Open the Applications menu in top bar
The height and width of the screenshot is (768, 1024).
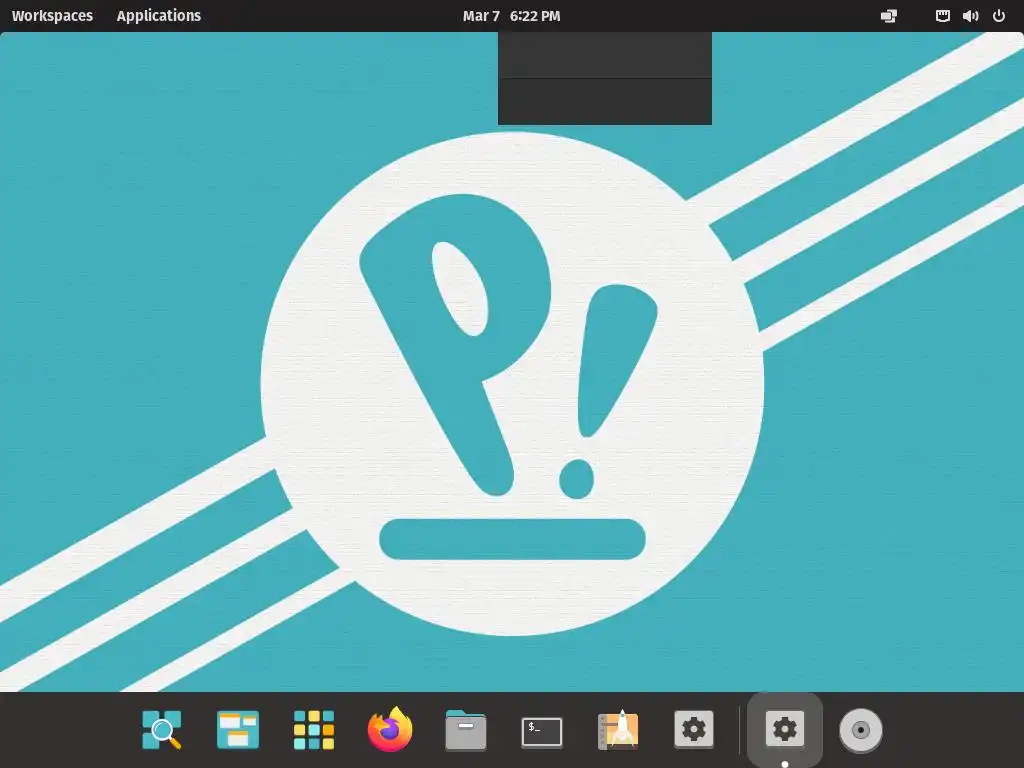(159, 16)
